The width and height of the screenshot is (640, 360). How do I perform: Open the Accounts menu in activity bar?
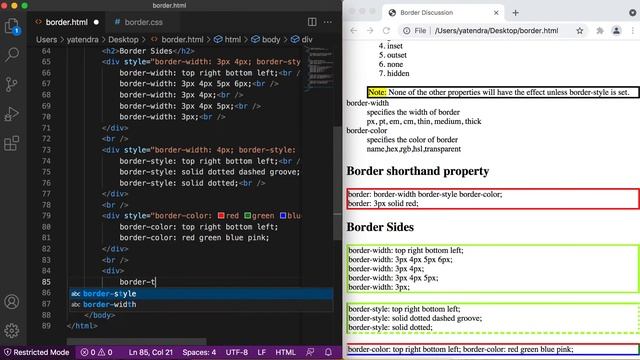point(11,302)
